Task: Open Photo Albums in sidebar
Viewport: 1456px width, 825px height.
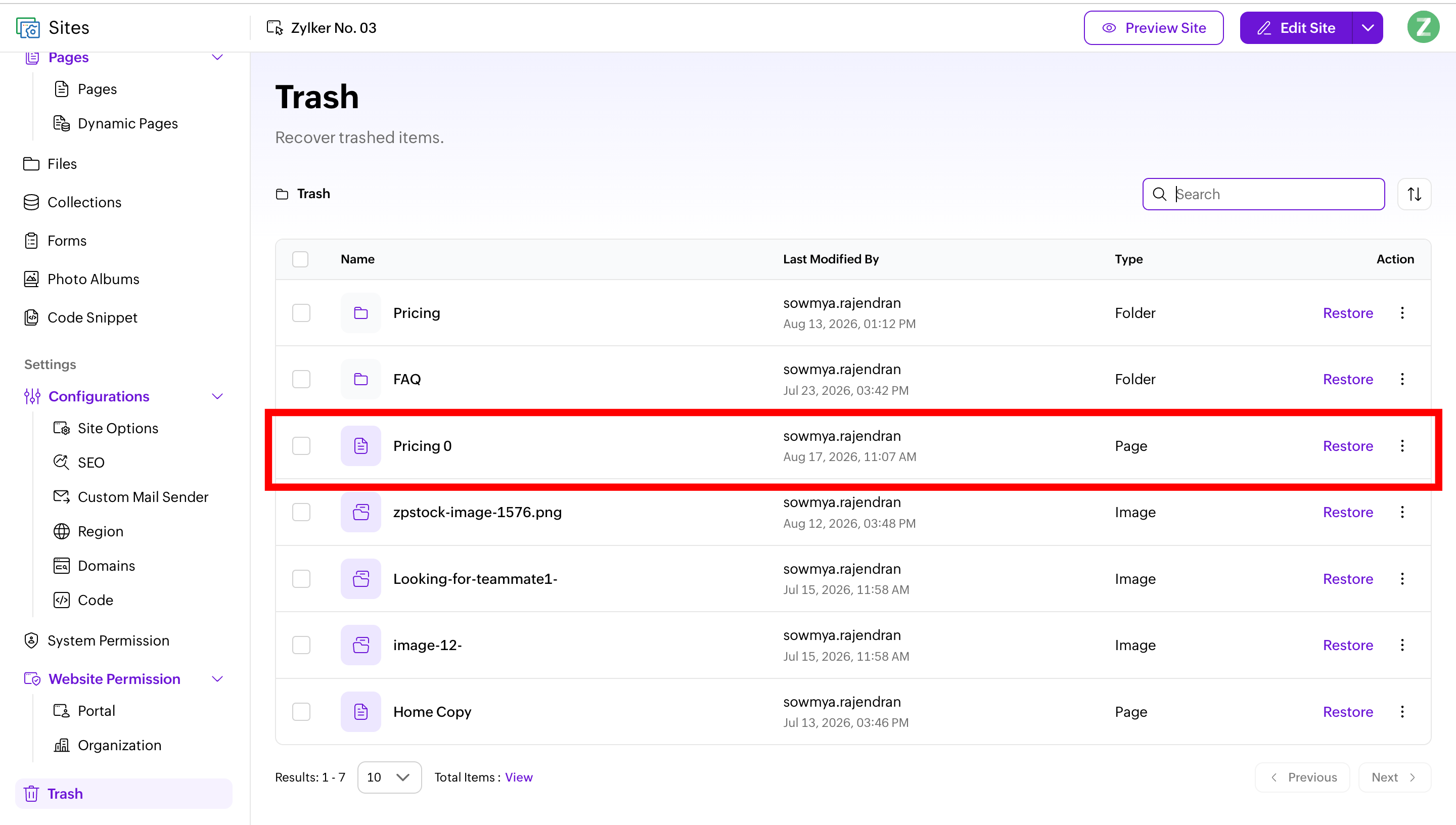Action: coord(81,280)
